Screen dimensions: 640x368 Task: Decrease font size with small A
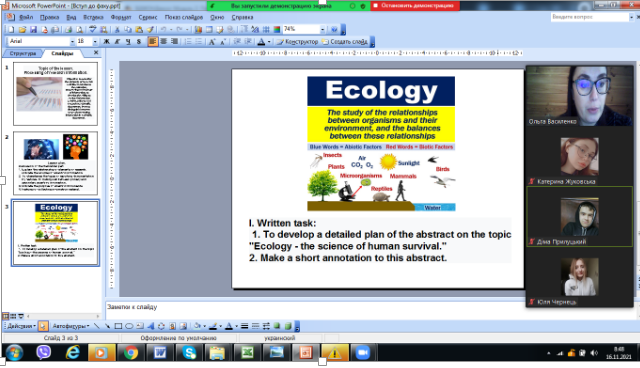point(223,42)
